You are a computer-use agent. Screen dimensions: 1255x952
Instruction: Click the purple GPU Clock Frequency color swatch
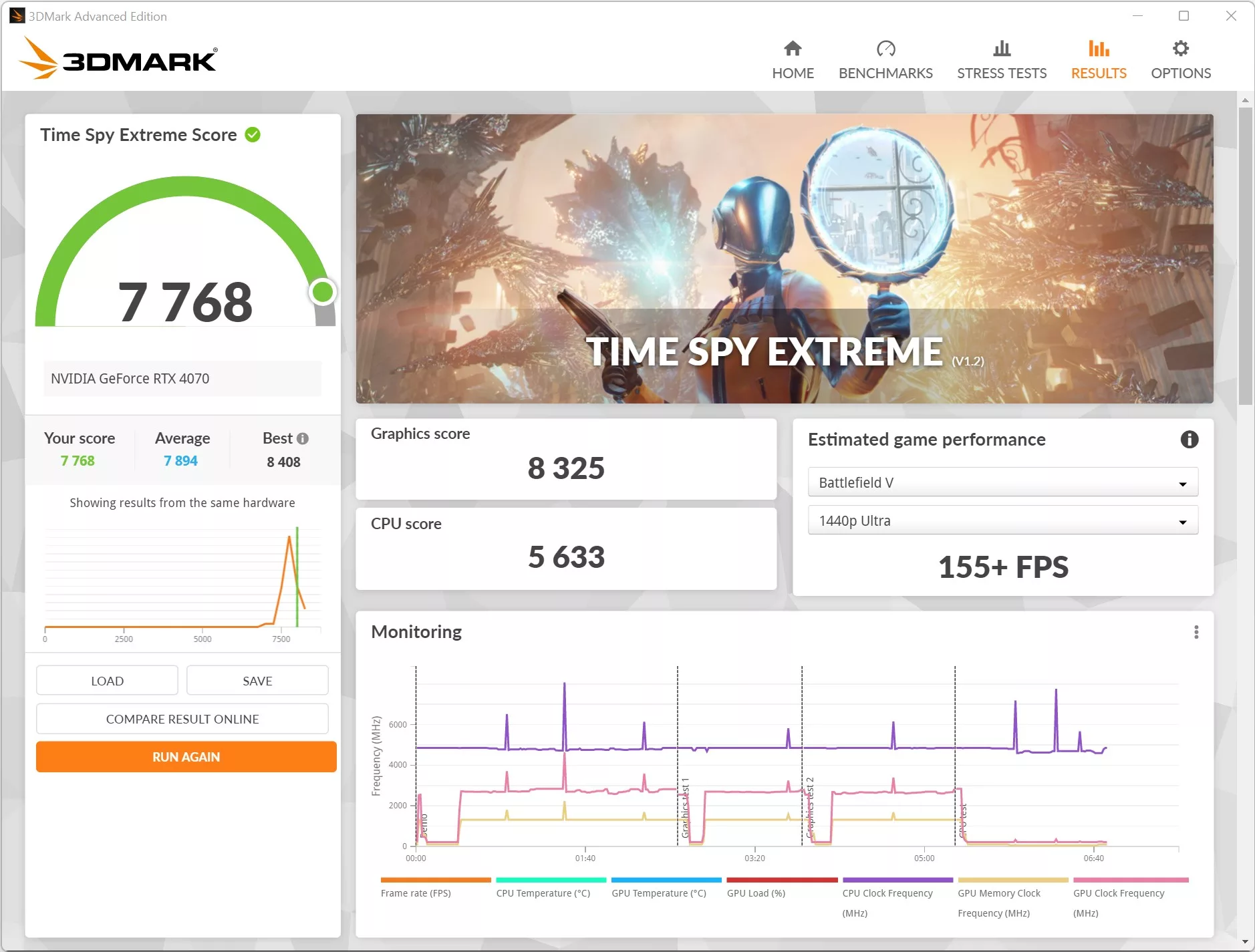click(x=898, y=880)
